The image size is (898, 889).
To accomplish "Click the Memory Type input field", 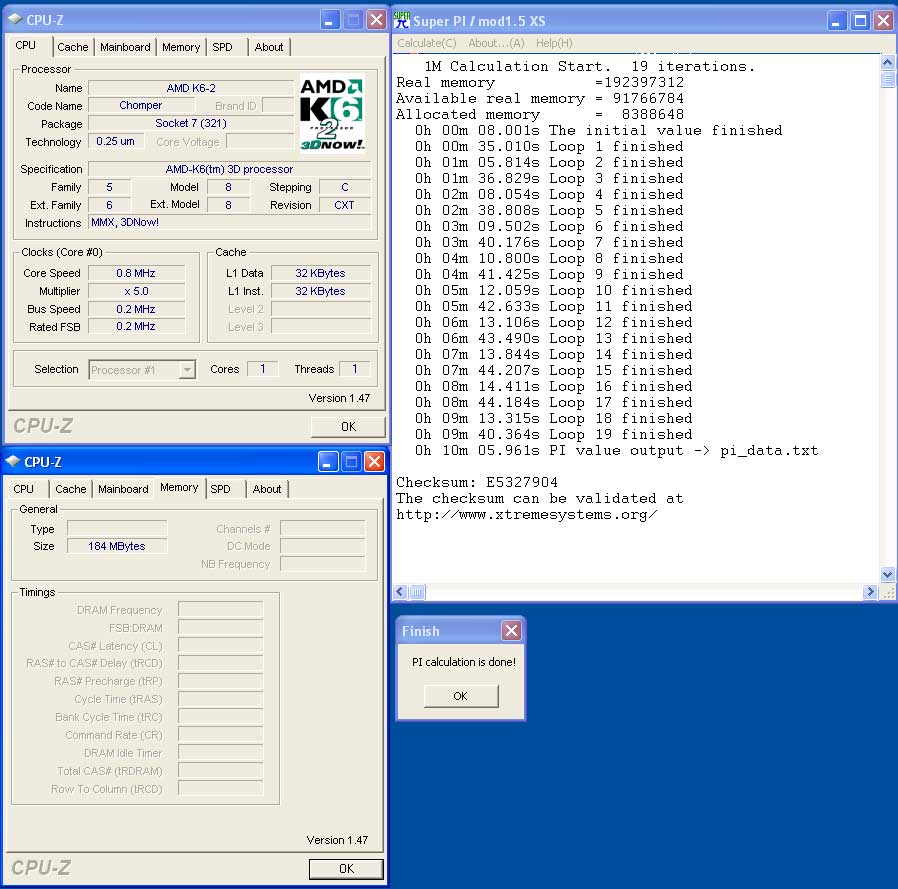I will 117,528.
